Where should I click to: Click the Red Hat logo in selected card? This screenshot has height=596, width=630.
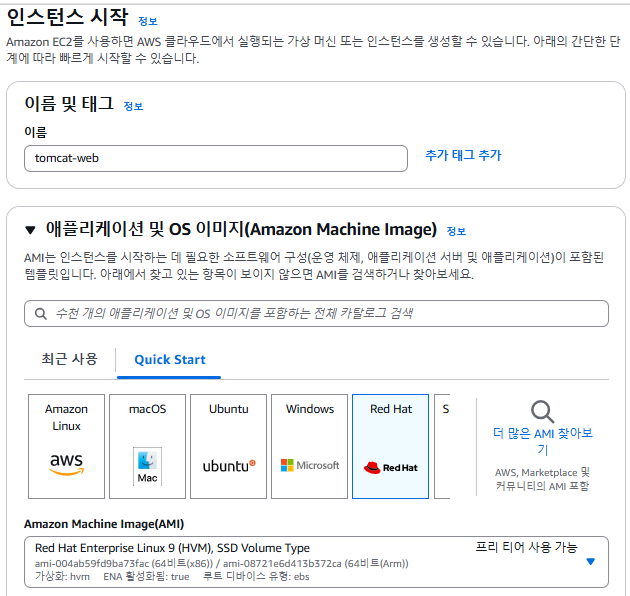click(391, 467)
